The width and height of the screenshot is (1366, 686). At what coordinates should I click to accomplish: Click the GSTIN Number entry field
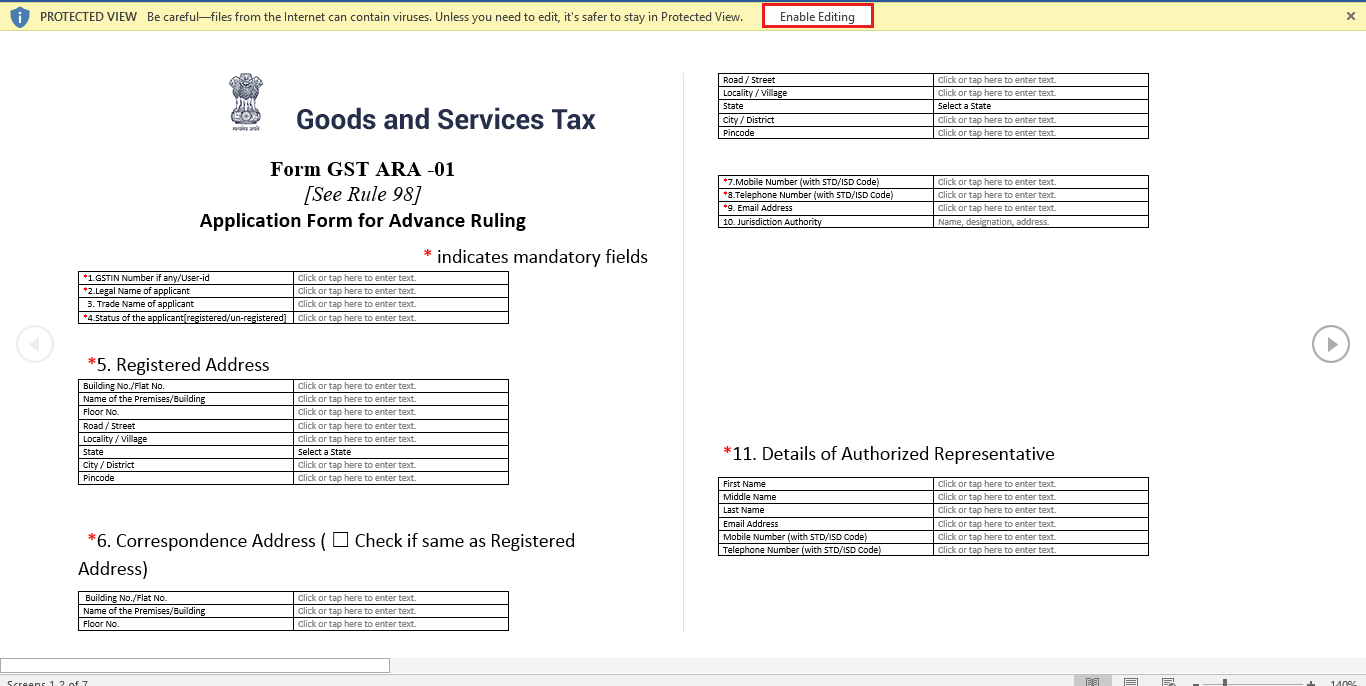[x=400, y=278]
